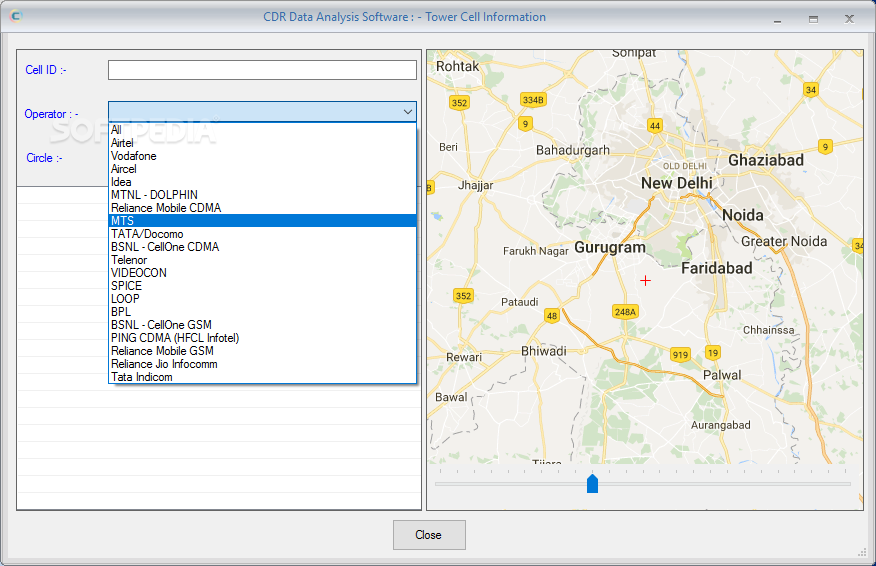Click highway 352 shield near Rohtak
This screenshot has height=566, width=876.
(459, 103)
